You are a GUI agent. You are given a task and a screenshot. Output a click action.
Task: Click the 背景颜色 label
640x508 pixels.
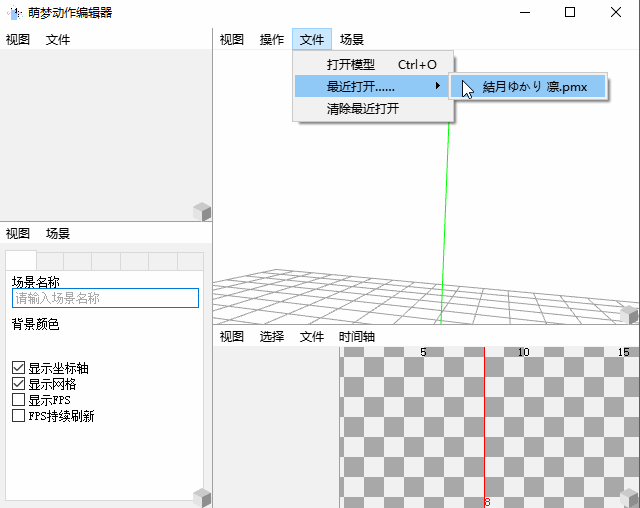36,324
